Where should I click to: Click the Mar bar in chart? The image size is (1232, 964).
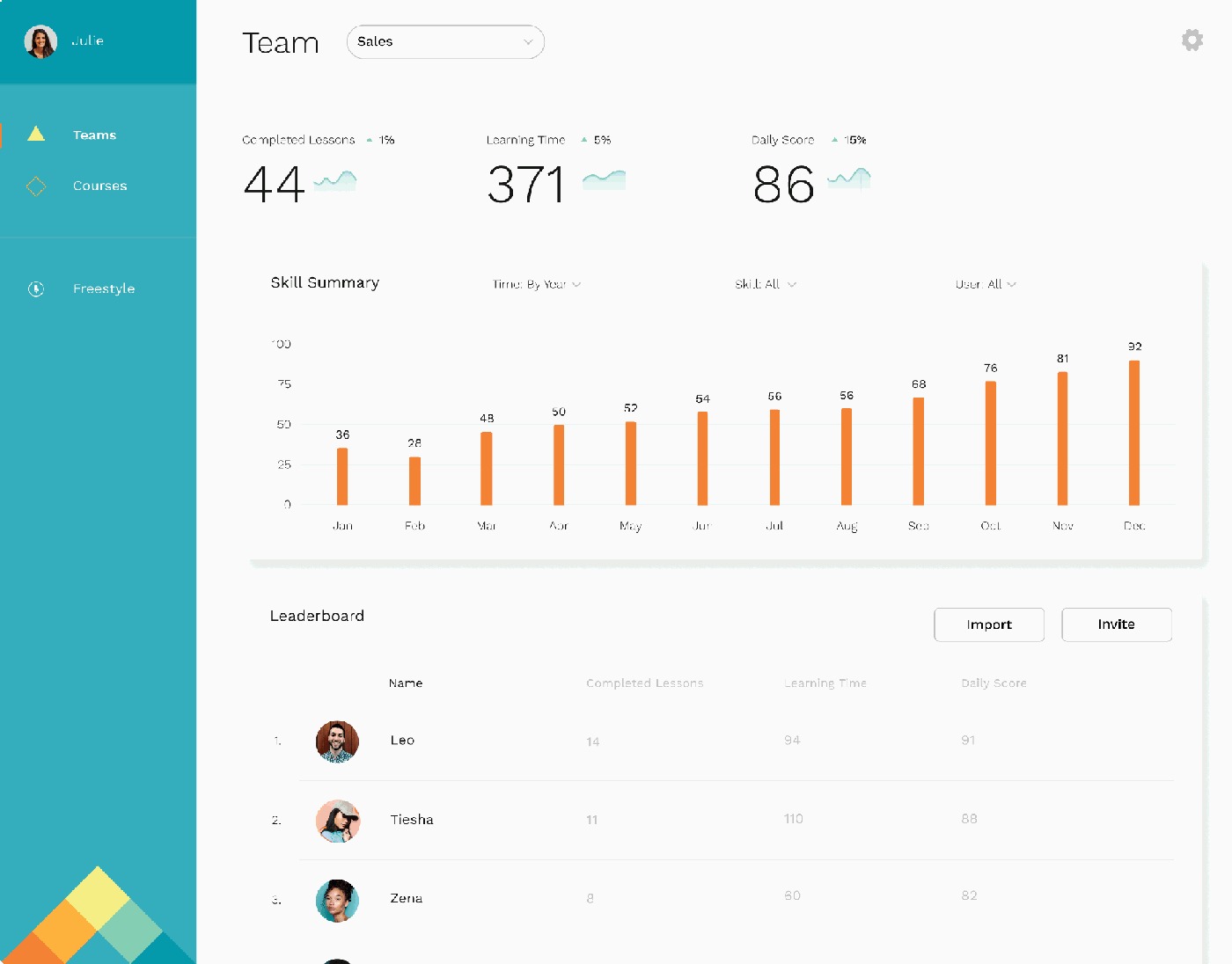click(487, 468)
